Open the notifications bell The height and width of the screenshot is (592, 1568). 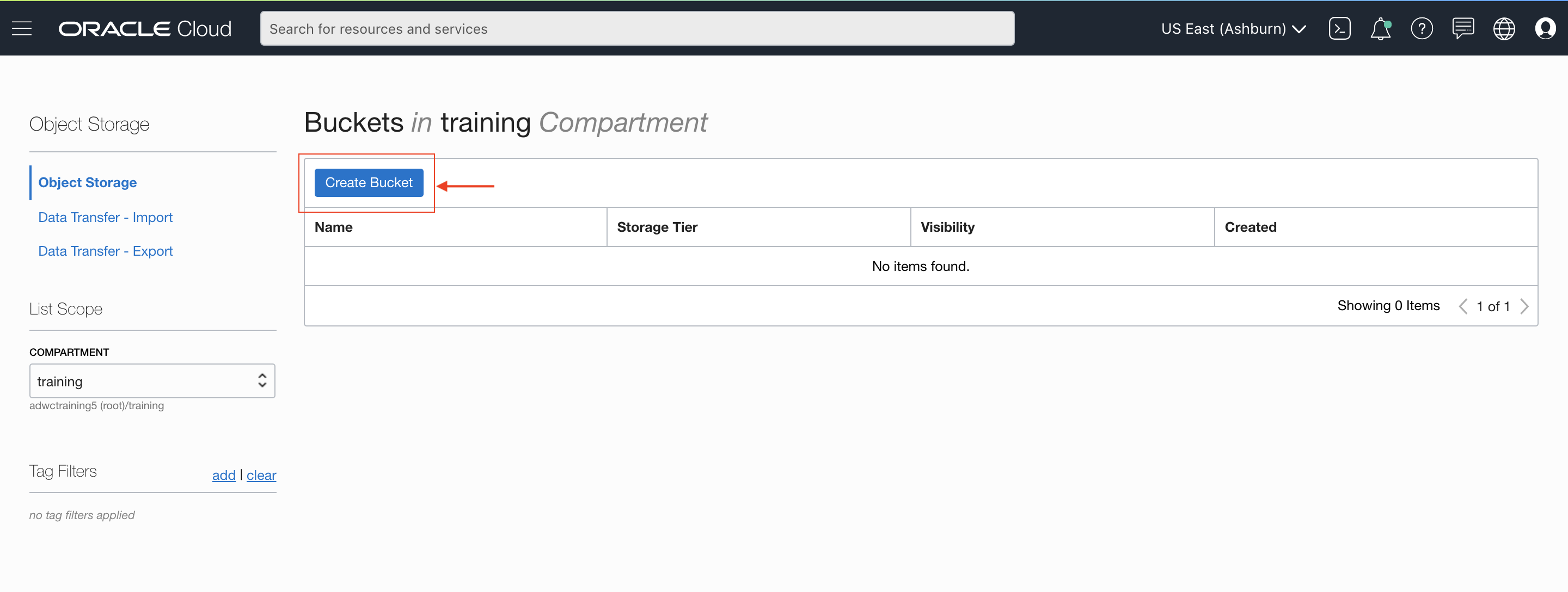pyautogui.click(x=1380, y=29)
